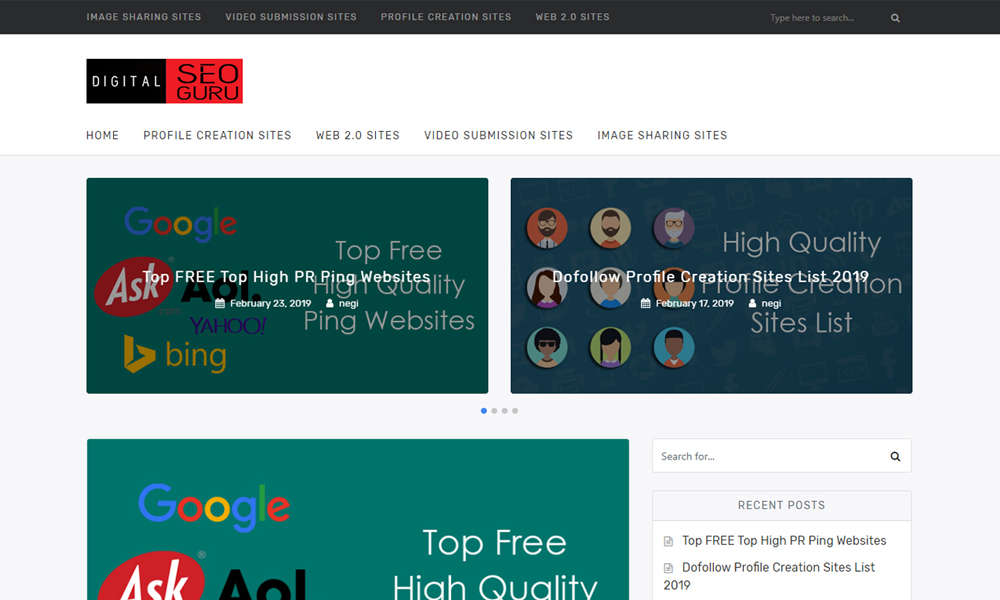This screenshot has width=1000, height=600.
Task: Open the large featured post image below slider
Action: coord(357,520)
